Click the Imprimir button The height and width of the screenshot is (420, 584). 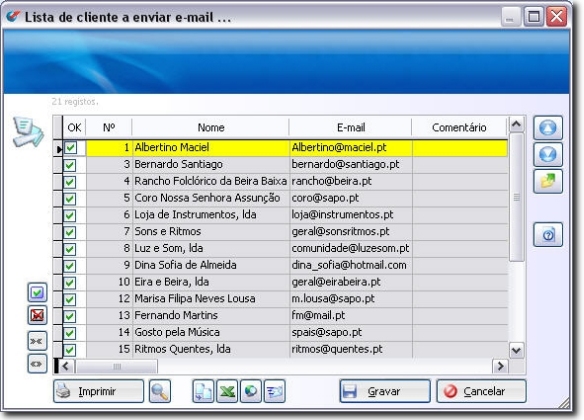pos(98,391)
